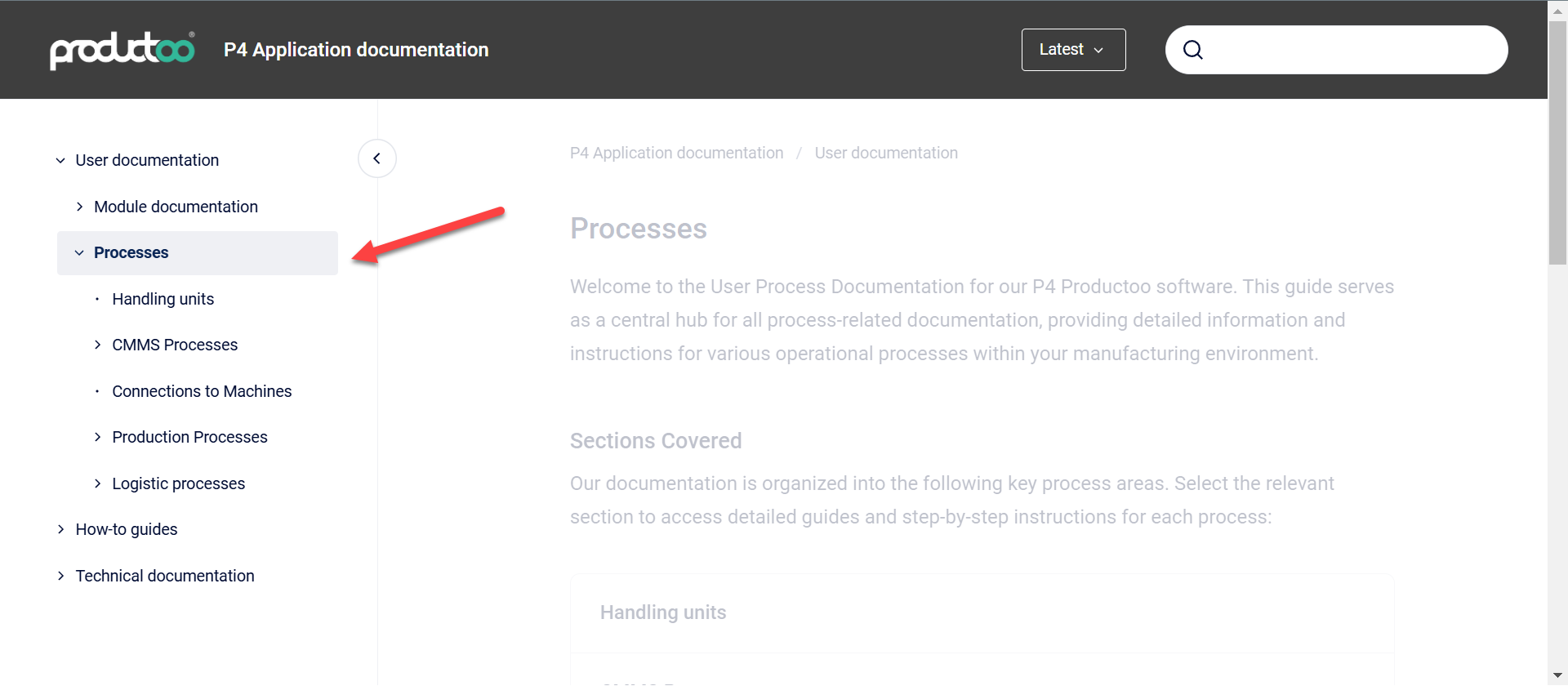Click the search magnifier icon
The height and width of the screenshot is (686, 1568).
(x=1193, y=50)
